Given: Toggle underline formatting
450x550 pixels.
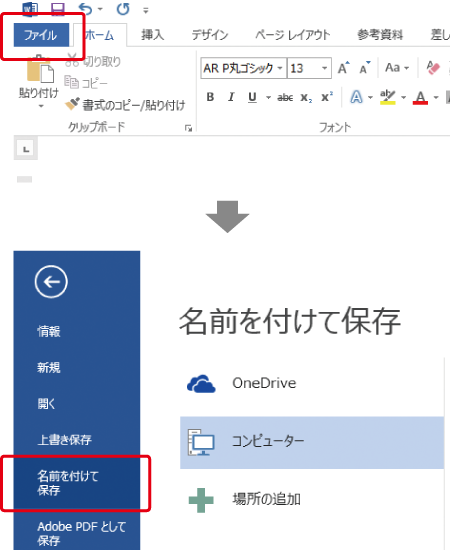Looking at the screenshot, I should (252, 97).
